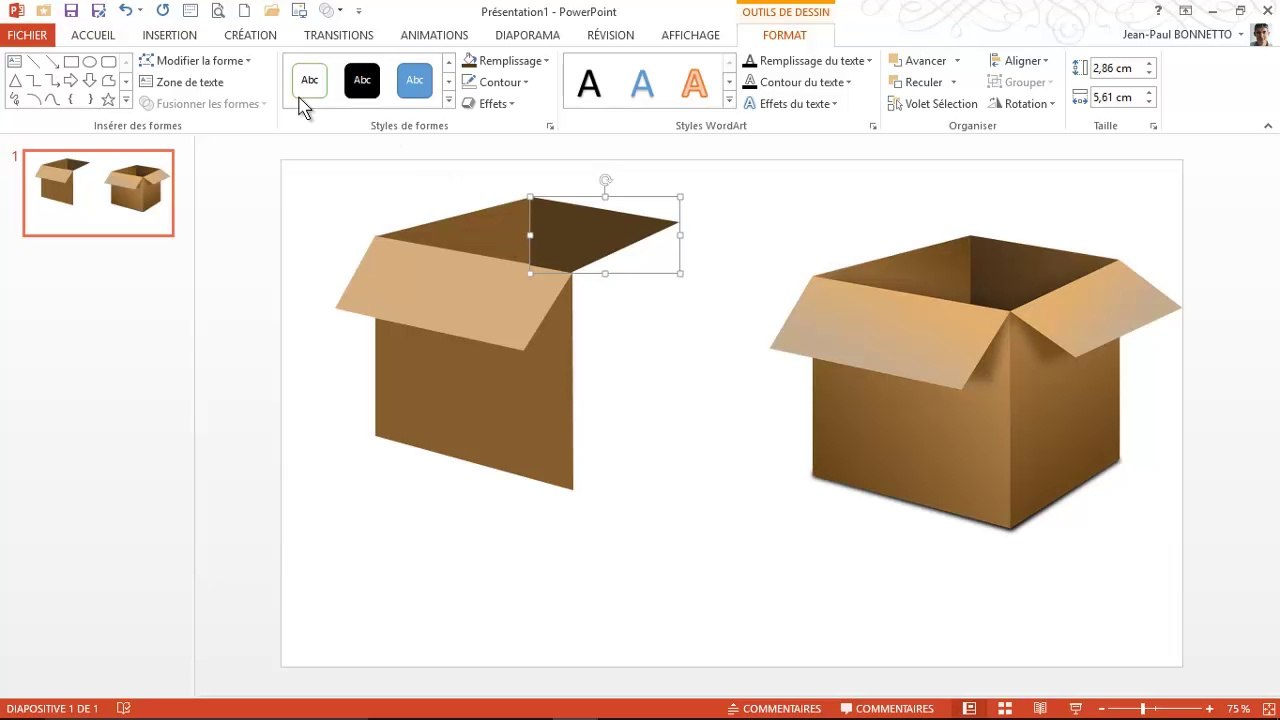This screenshot has width=1280, height=720.
Task: Switch to Slide Sorter view
Action: pyautogui.click(x=1005, y=709)
